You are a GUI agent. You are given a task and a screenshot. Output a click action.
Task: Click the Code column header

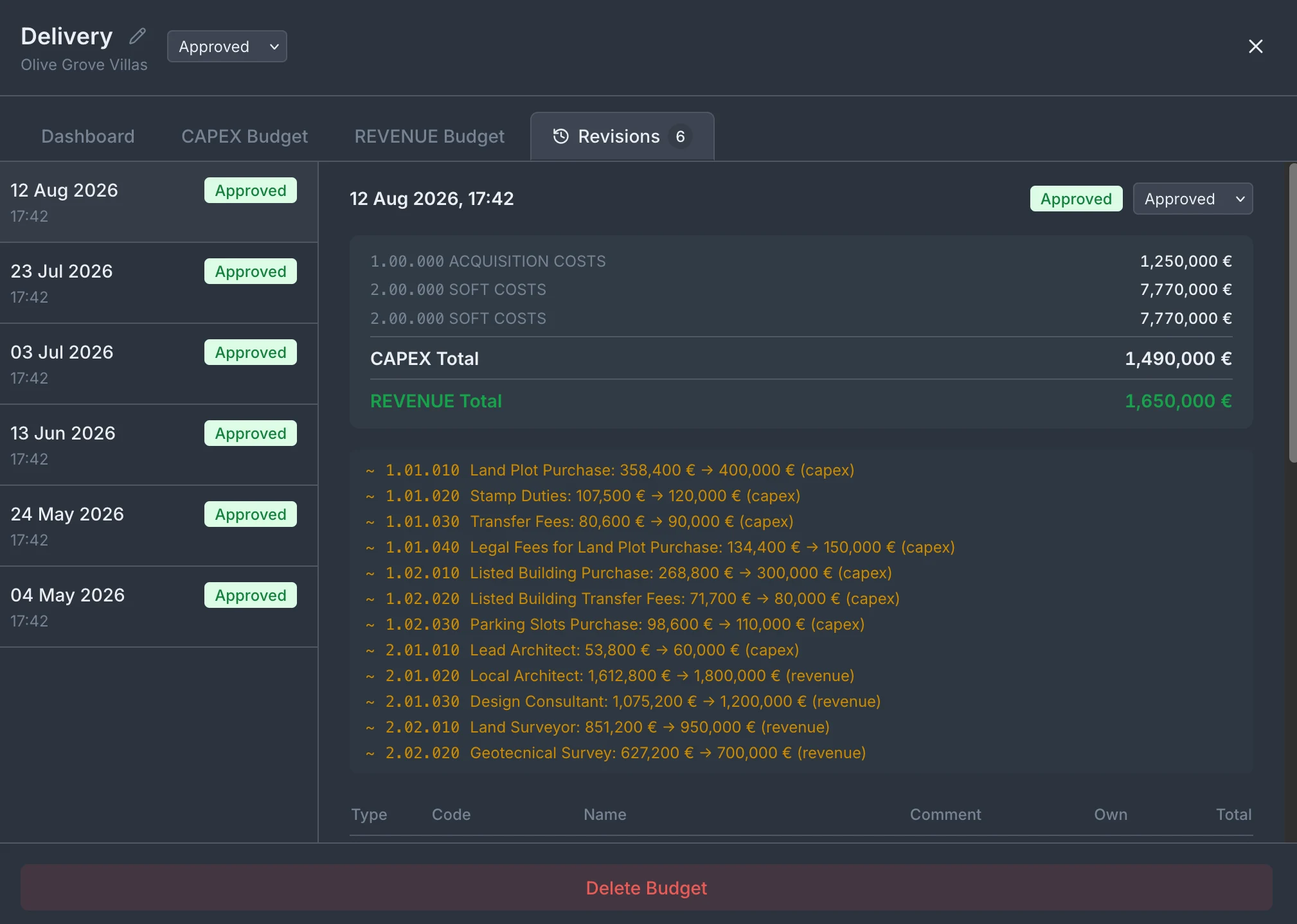(451, 814)
